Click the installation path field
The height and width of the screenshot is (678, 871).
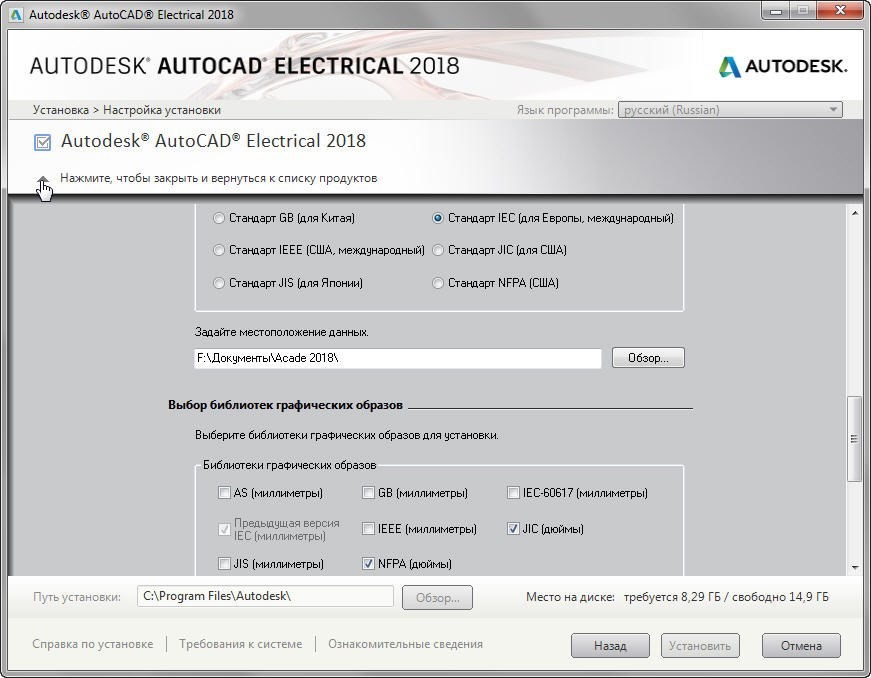(265, 596)
